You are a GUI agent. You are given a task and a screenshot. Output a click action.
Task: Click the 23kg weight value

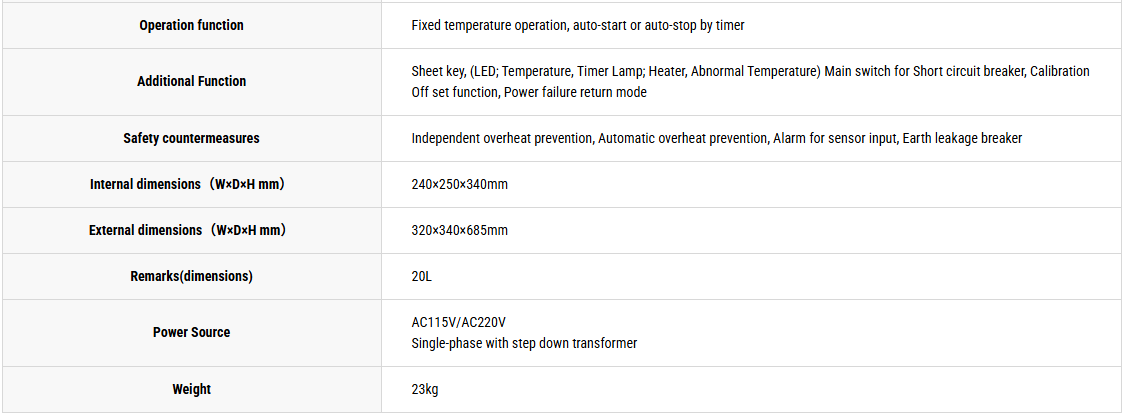[425, 389]
